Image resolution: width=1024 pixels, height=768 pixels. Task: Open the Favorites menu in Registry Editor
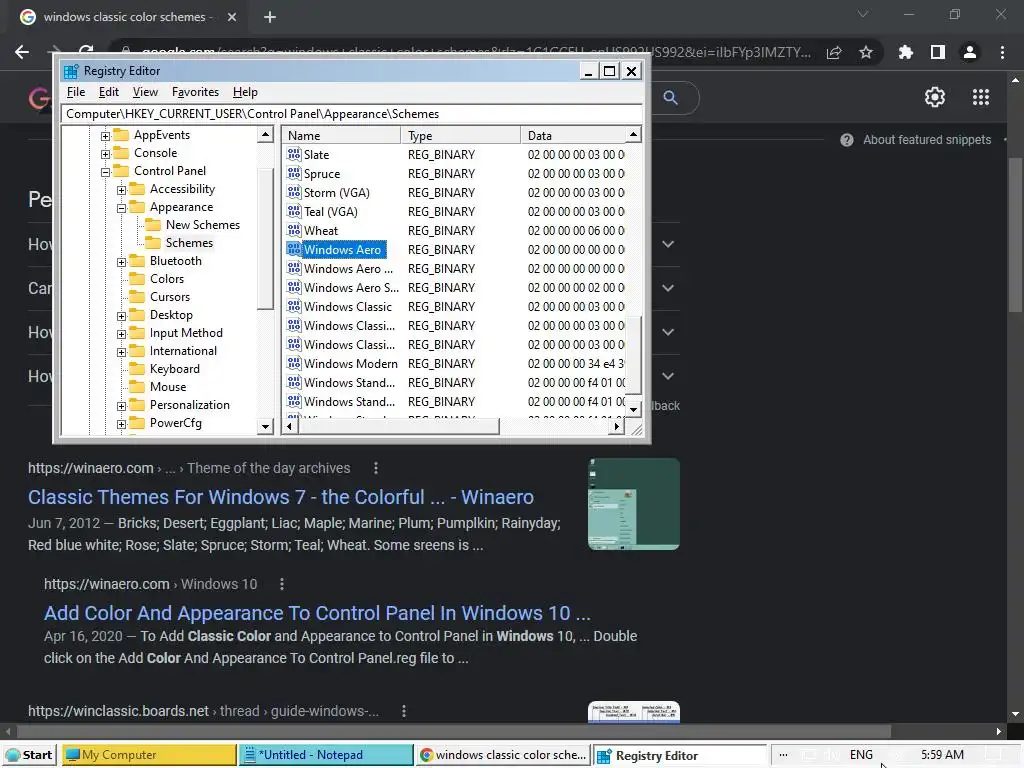pos(195,92)
